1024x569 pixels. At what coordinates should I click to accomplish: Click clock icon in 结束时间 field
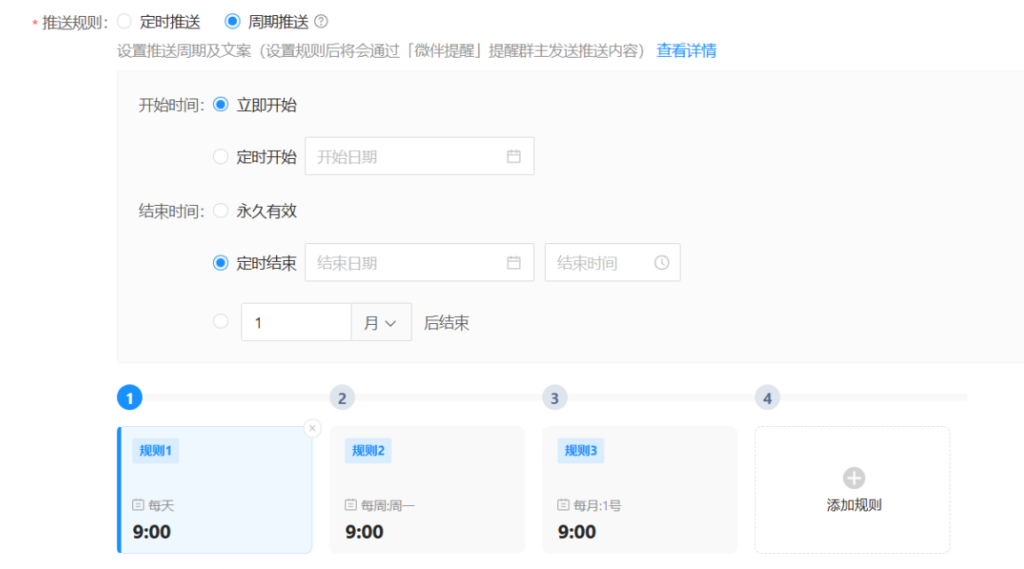pos(661,263)
